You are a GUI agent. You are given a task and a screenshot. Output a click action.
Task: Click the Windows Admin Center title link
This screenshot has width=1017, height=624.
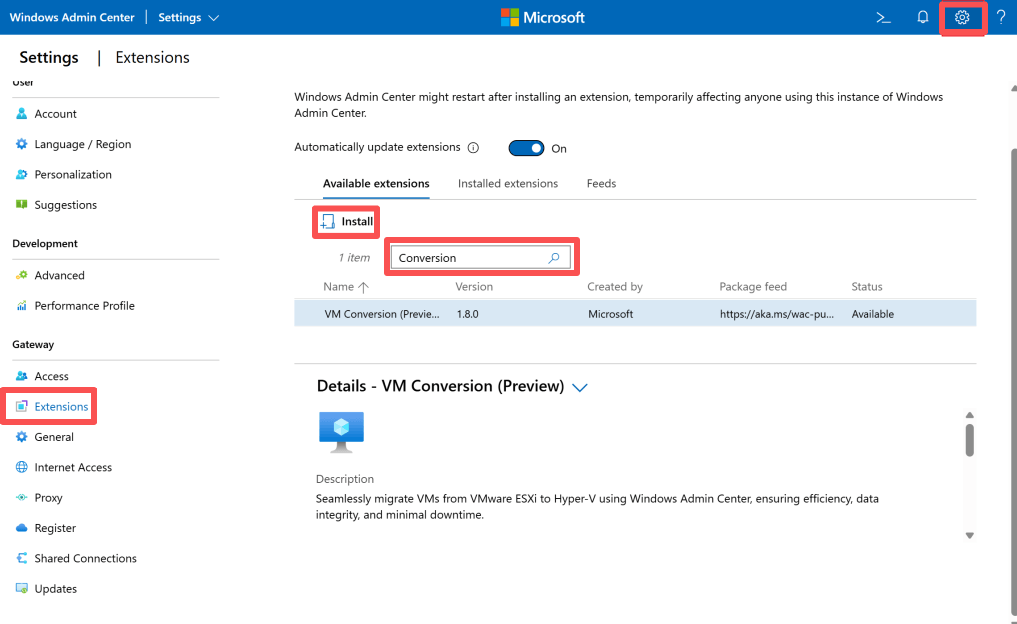pyautogui.click(x=72, y=18)
